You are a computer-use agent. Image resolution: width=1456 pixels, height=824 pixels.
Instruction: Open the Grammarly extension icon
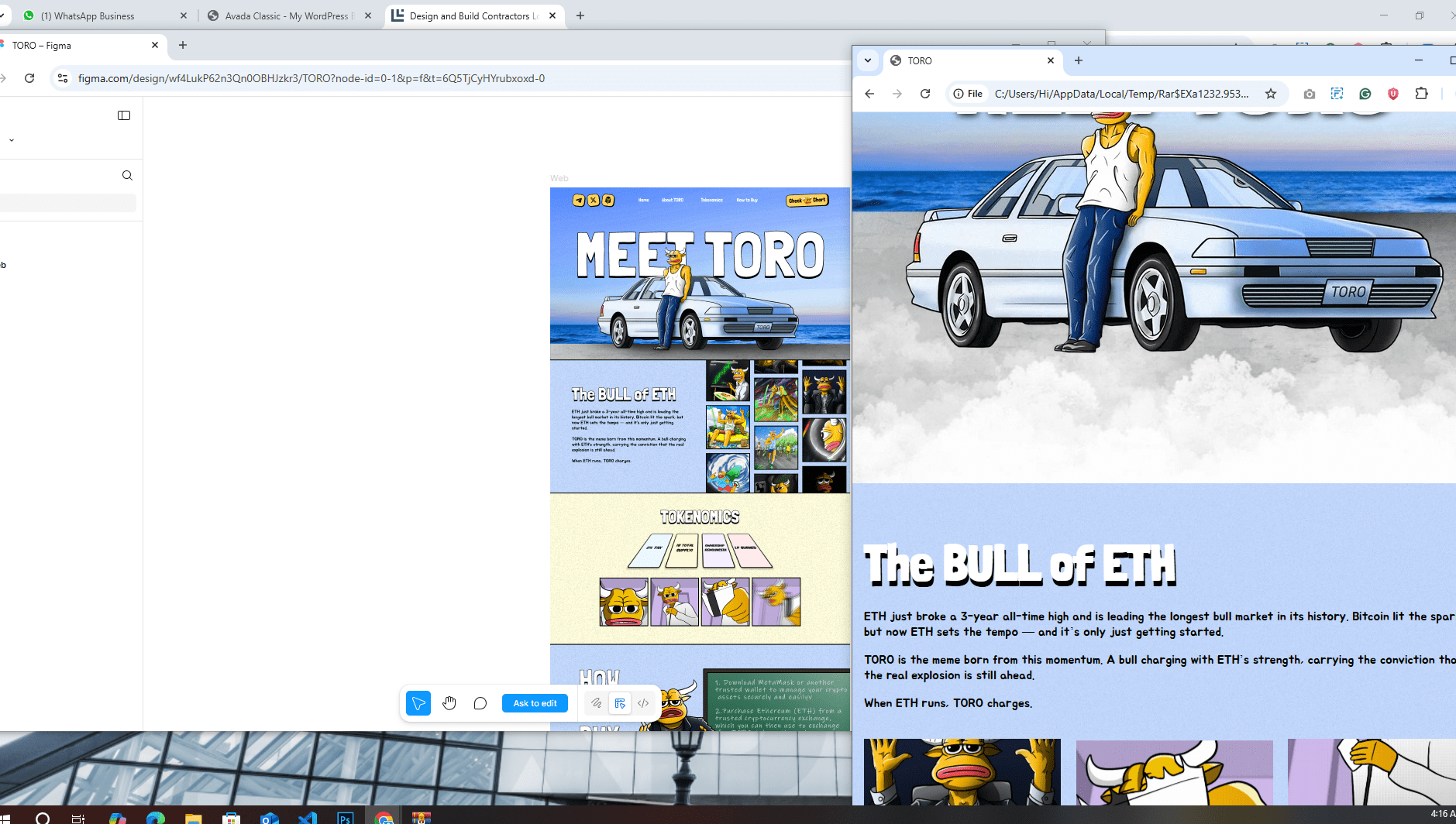(x=1365, y=94)
